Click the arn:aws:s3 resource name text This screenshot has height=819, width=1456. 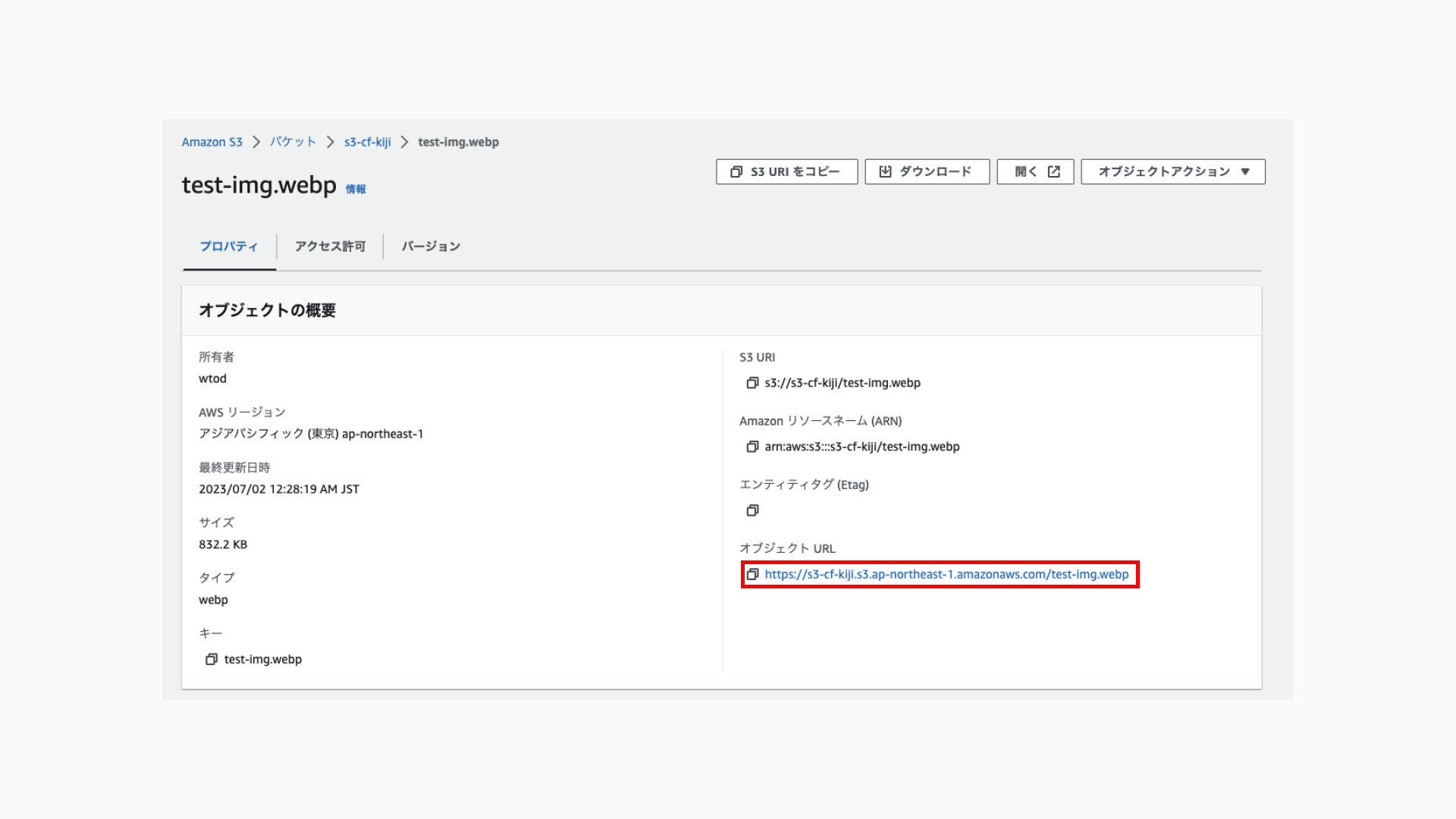pyautogui.click(x=862, y=447)
